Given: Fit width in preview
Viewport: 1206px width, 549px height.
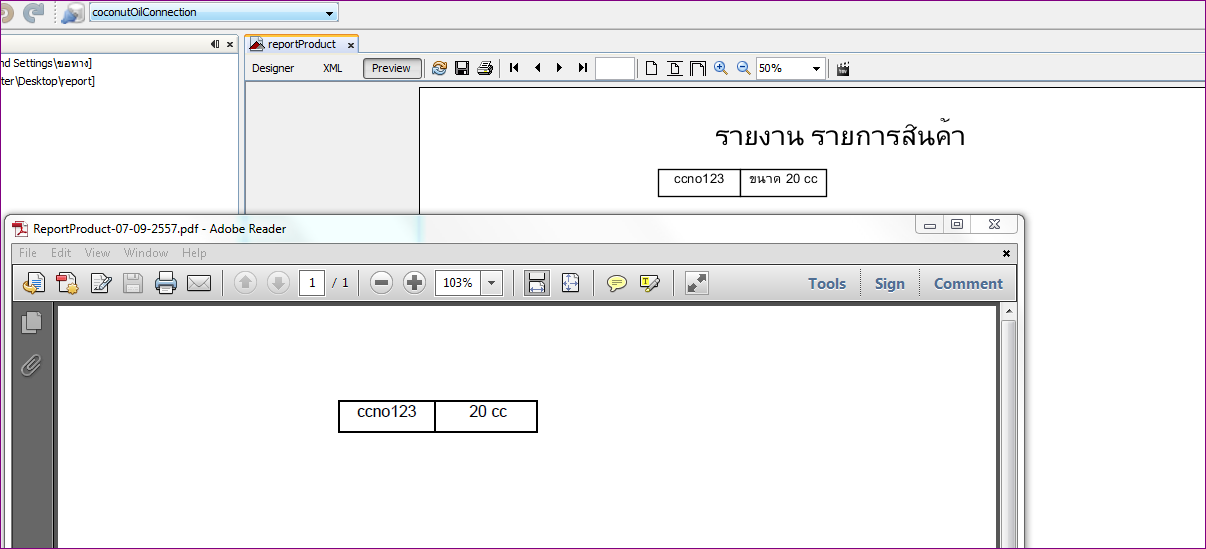Looking at the screenshot, I should coord(698,68).
